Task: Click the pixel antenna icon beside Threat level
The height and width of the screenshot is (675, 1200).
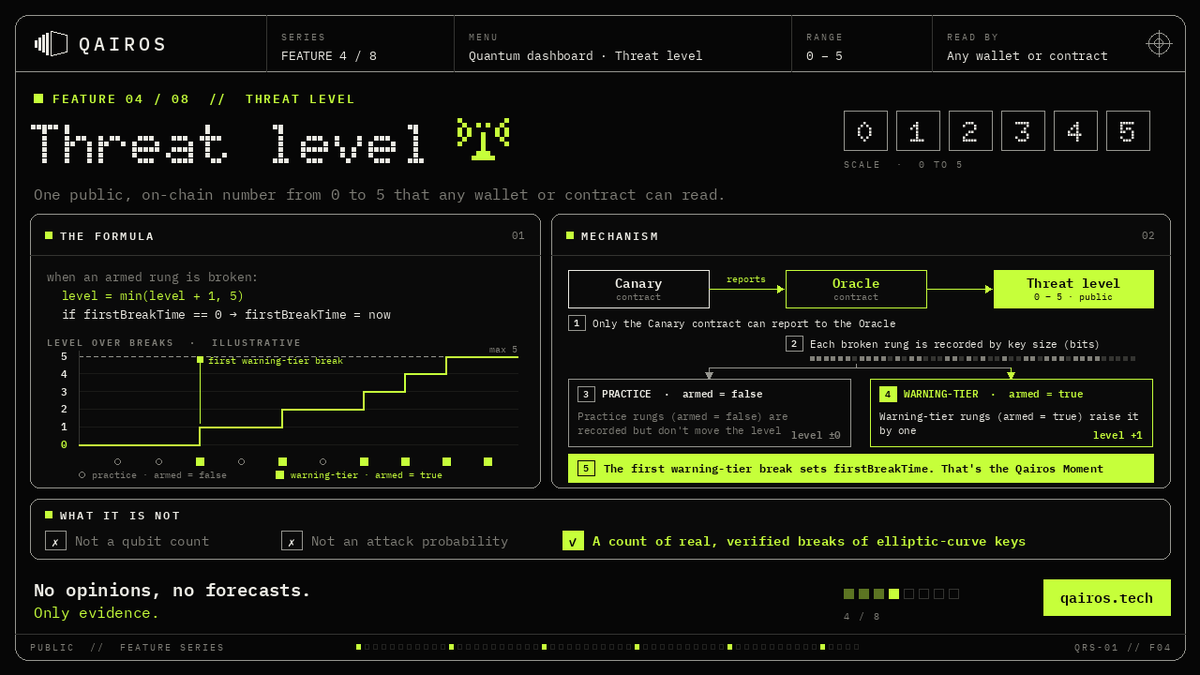Action: coord(483,139)
